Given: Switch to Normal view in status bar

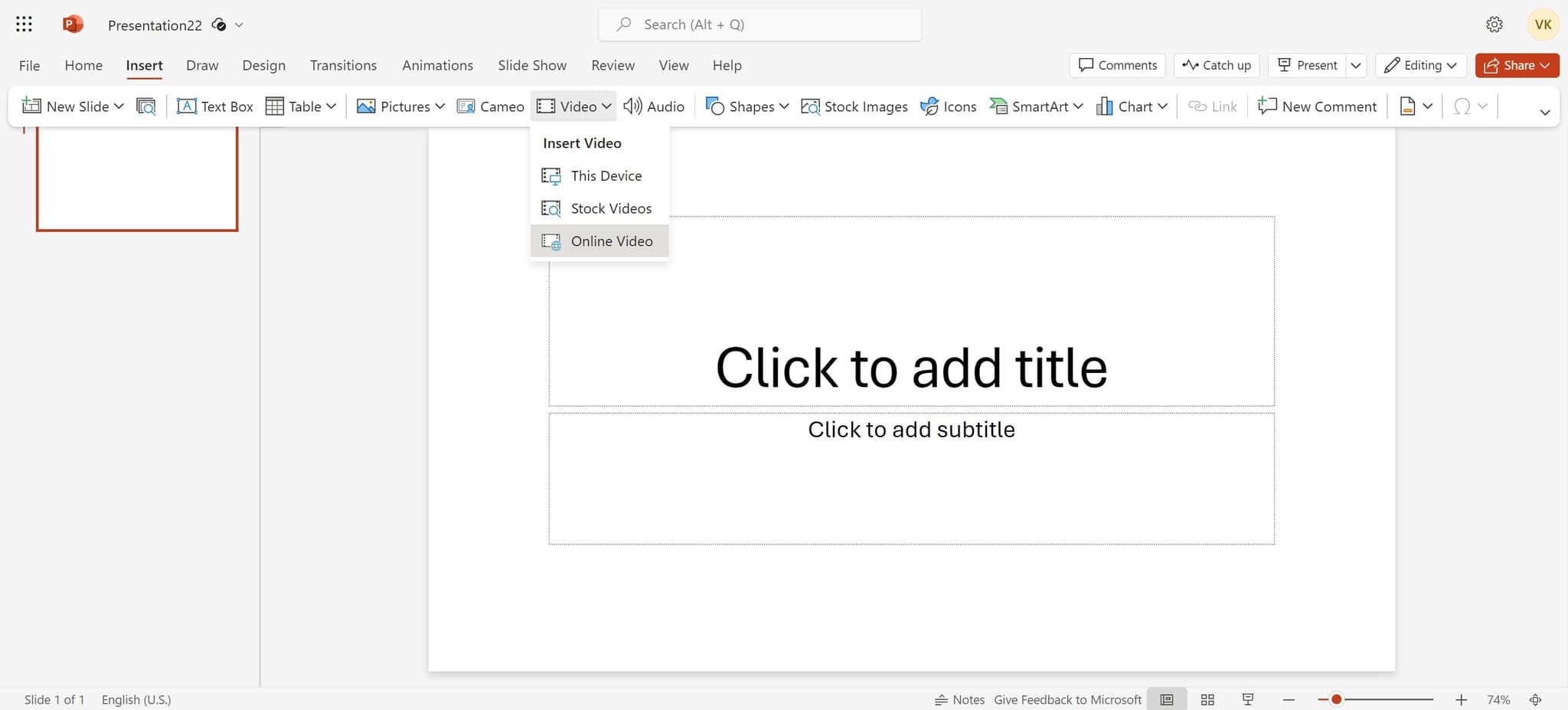Looking at the screenshot, I should (1166, 699).
